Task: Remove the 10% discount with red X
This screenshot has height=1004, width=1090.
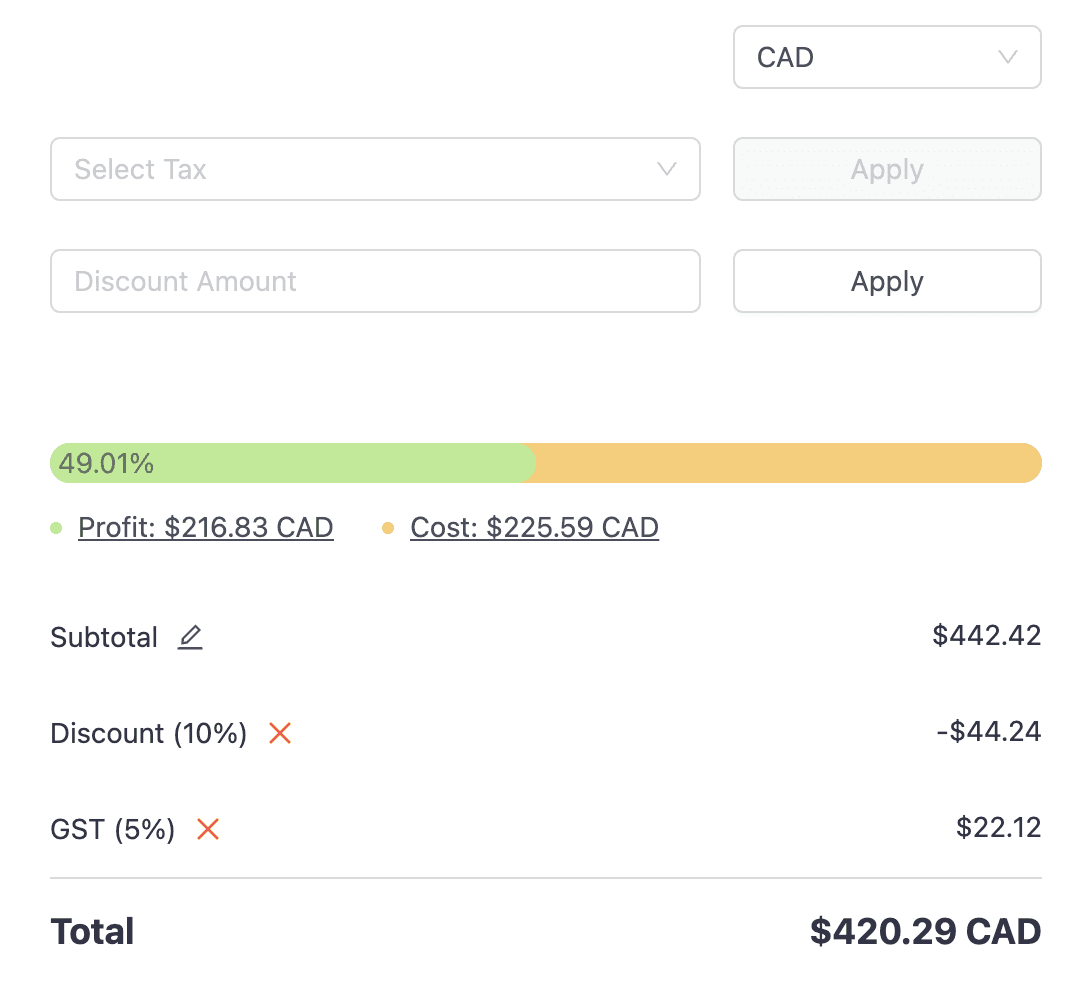Action: (280, 733)
